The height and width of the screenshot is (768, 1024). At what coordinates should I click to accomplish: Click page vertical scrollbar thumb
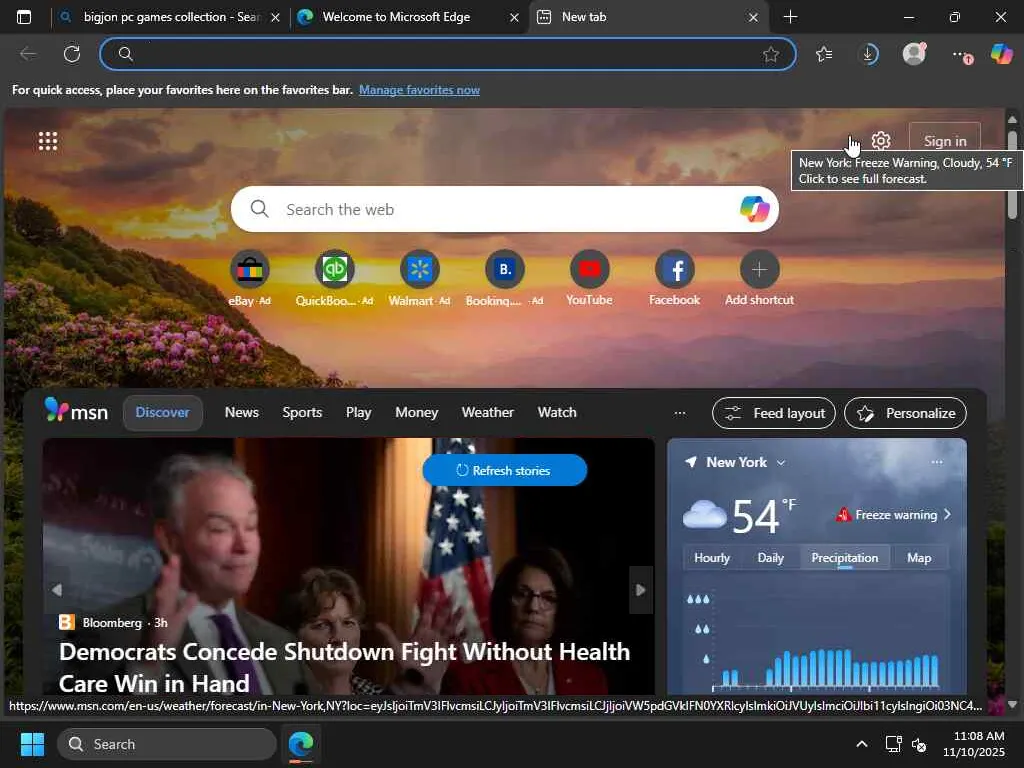pos(1012,174)
